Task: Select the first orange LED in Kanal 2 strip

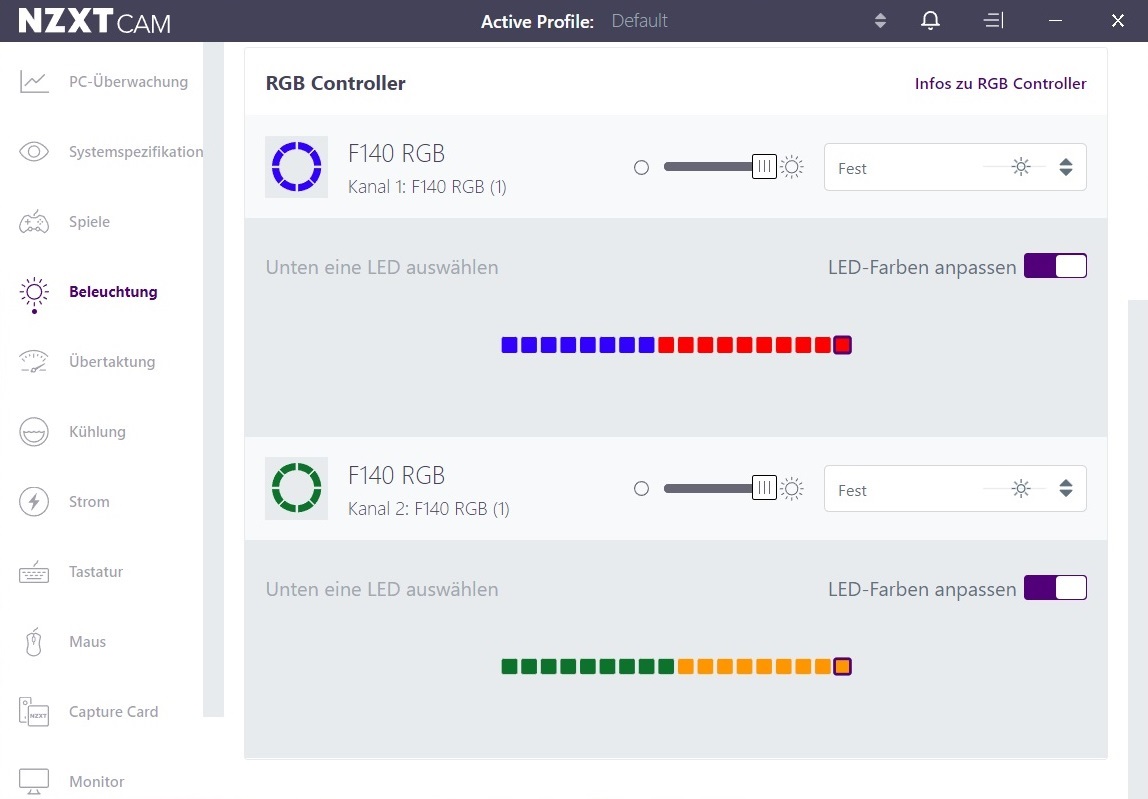Action: pos(686,666)
